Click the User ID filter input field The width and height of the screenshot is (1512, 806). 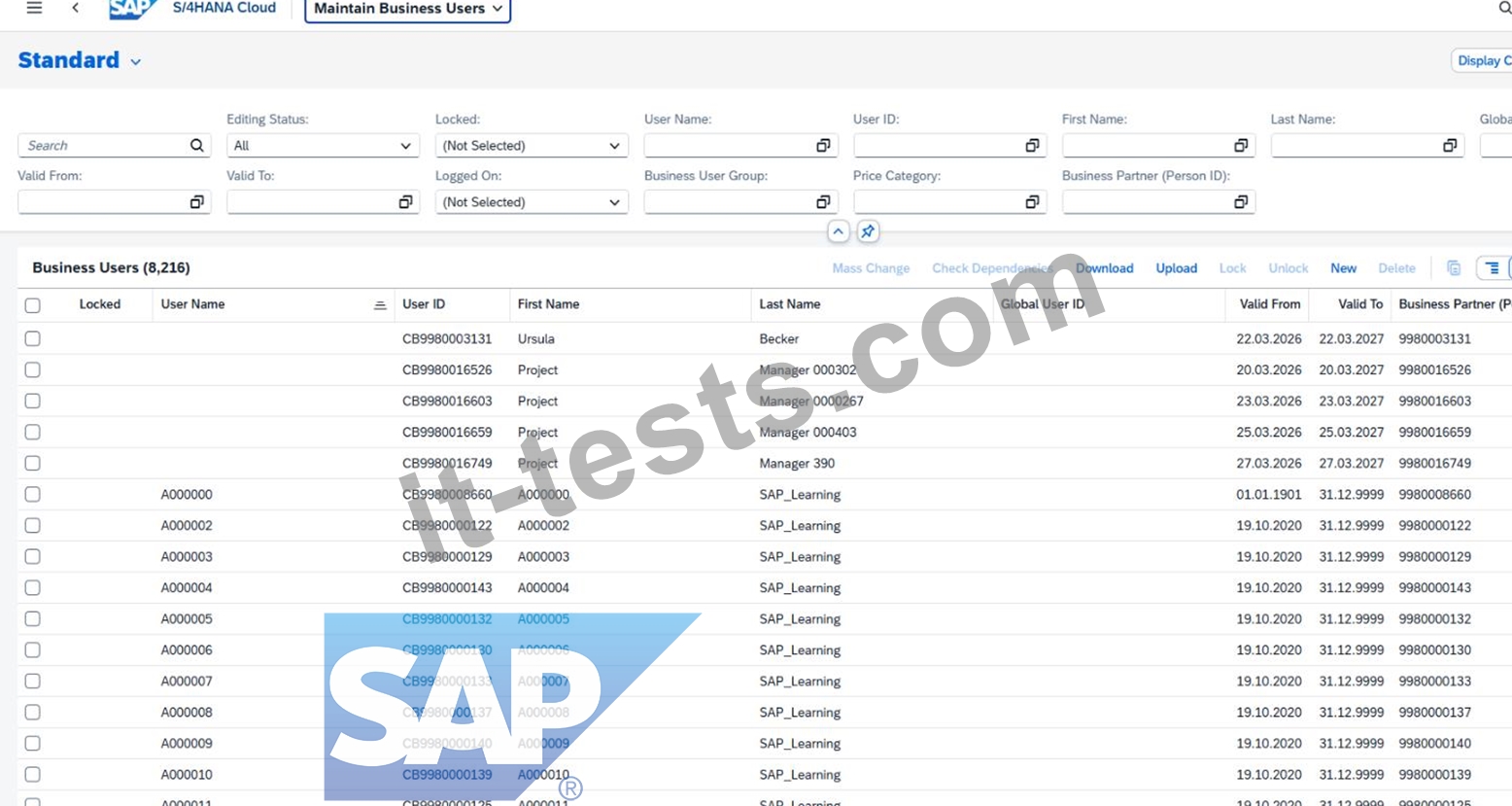coord(938,146)
